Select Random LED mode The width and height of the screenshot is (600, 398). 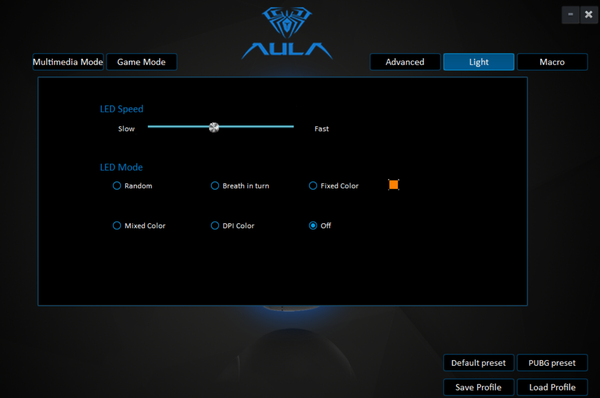click(x=117, y=186)
